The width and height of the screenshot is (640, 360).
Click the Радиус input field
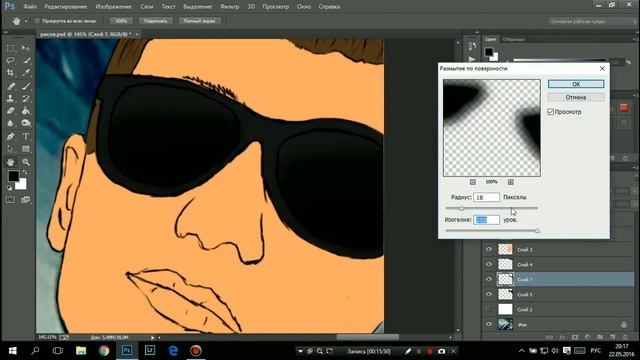click(x=486, y=197)
